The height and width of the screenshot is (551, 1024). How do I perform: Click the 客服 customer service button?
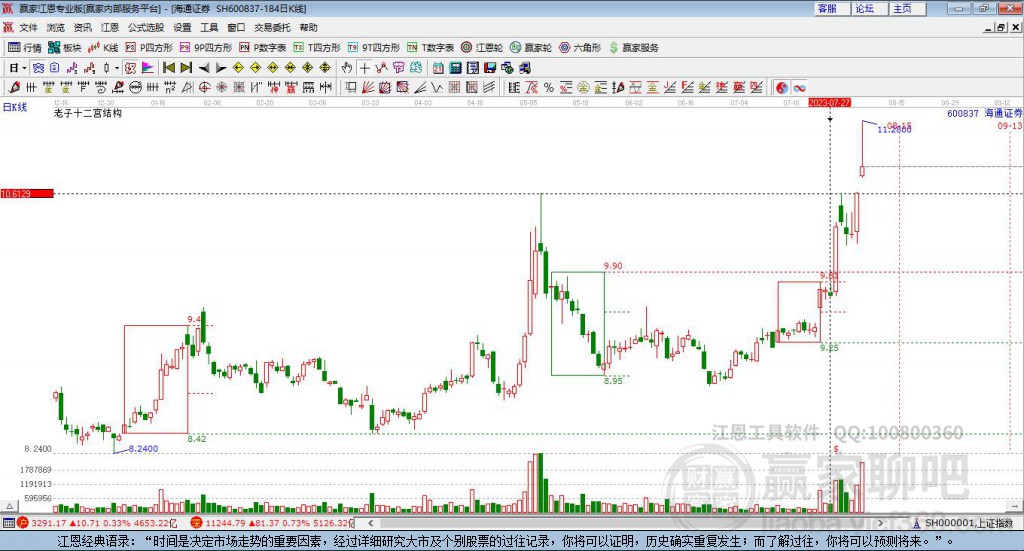pos(832,8)
